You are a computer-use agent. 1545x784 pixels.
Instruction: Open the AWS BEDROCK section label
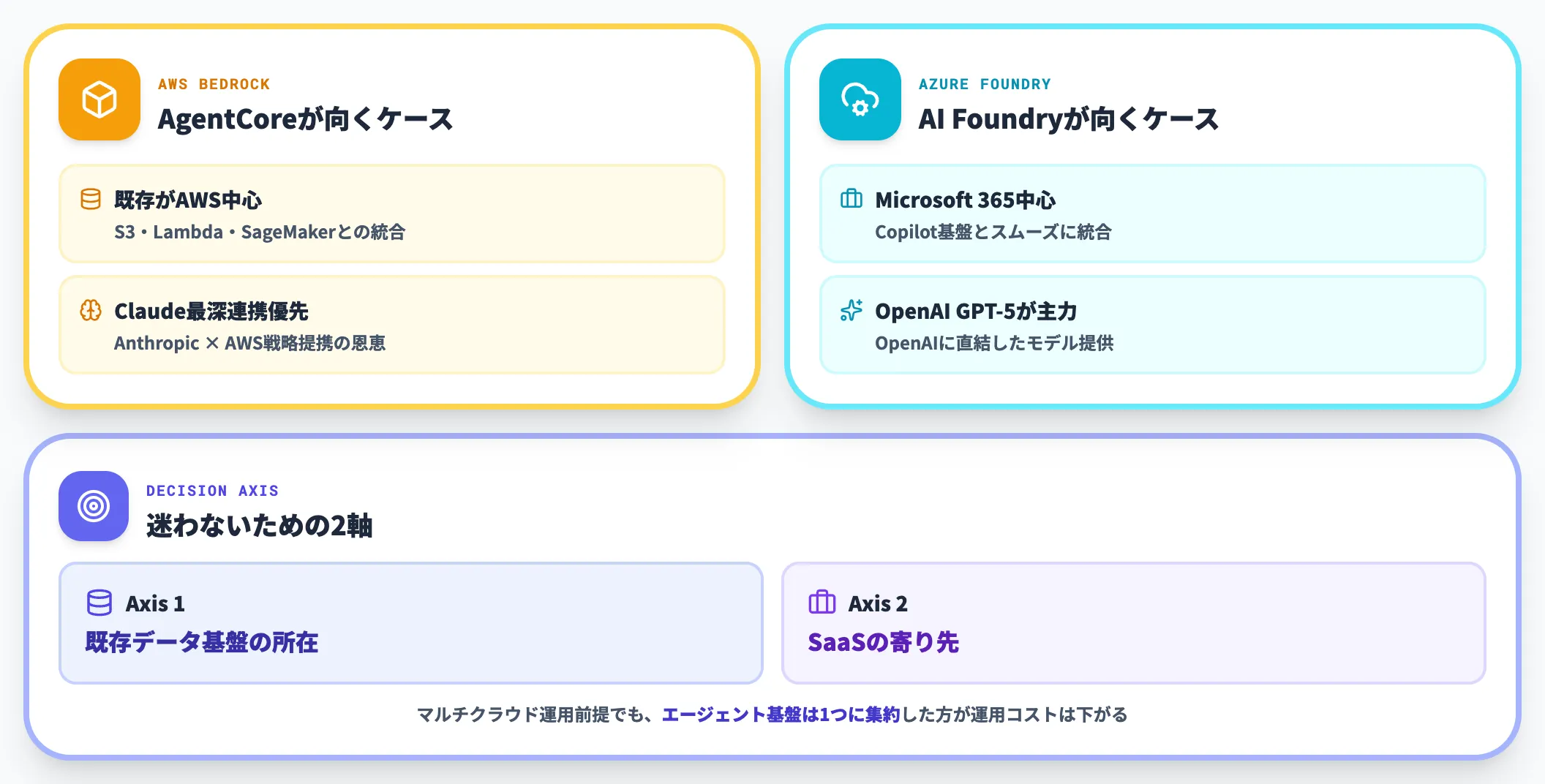tap(214, 83)
